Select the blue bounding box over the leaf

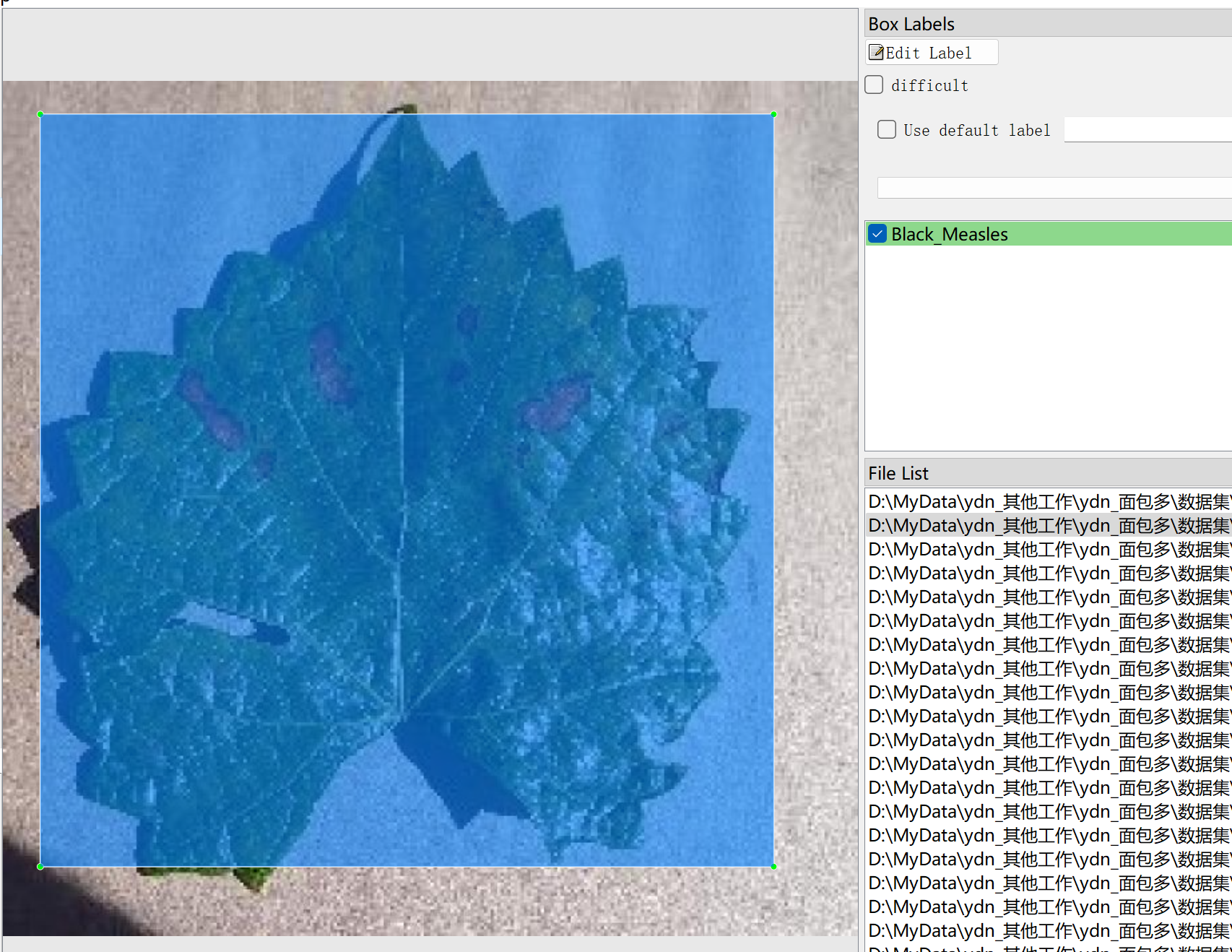(407, 490)
